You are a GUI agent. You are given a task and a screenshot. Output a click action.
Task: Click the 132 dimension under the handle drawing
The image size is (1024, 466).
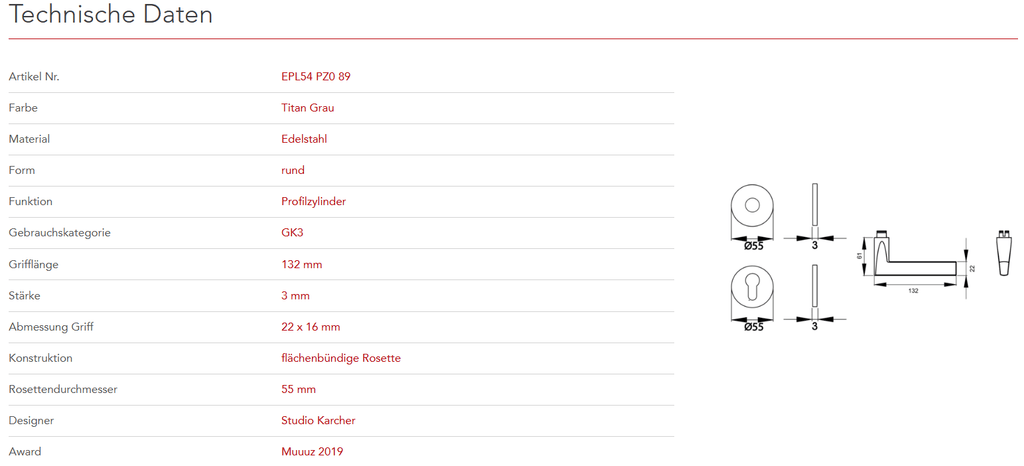pyautogui.click(x=913, y=290)
